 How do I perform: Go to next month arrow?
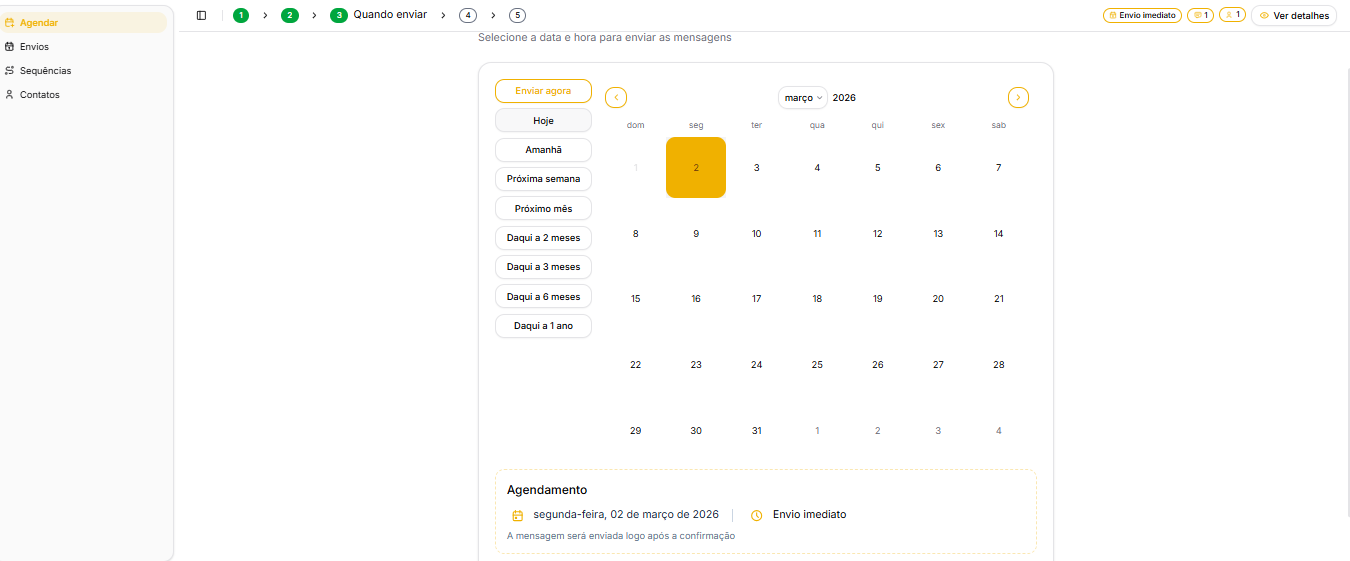click(x=1018, y=98)
